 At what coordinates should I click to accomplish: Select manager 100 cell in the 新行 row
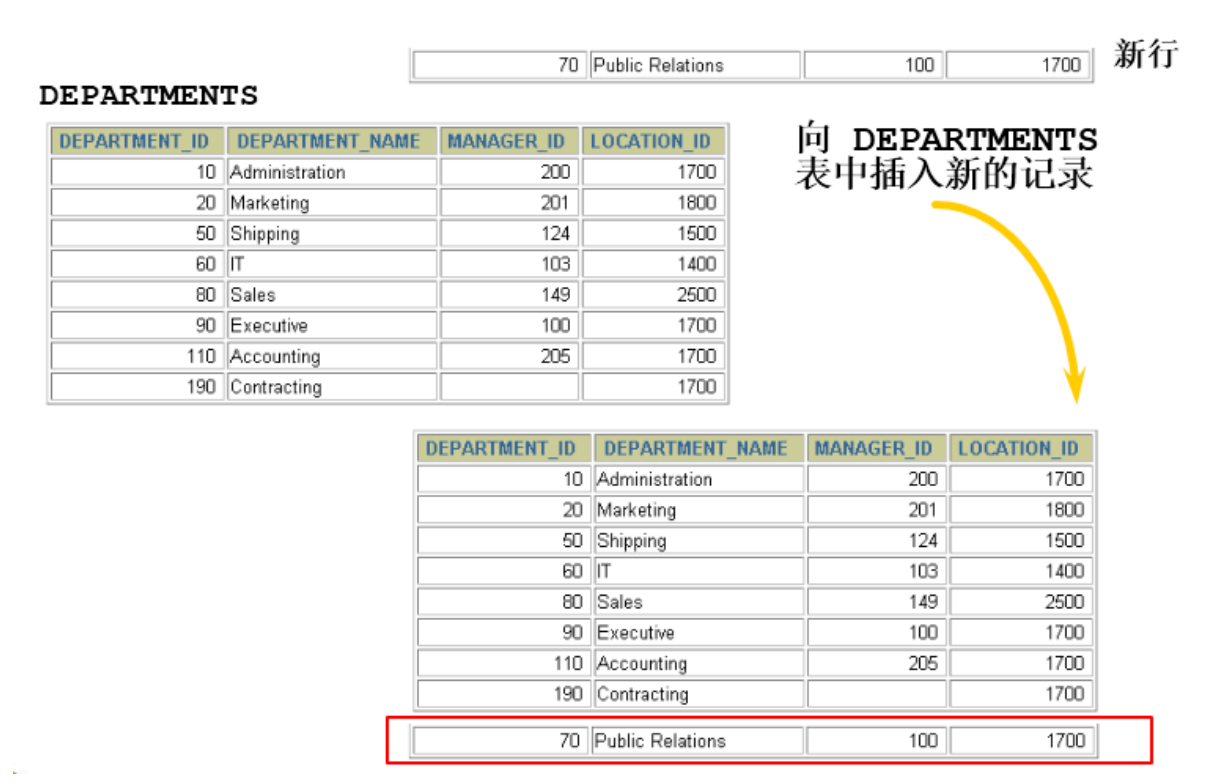(873, 65)
